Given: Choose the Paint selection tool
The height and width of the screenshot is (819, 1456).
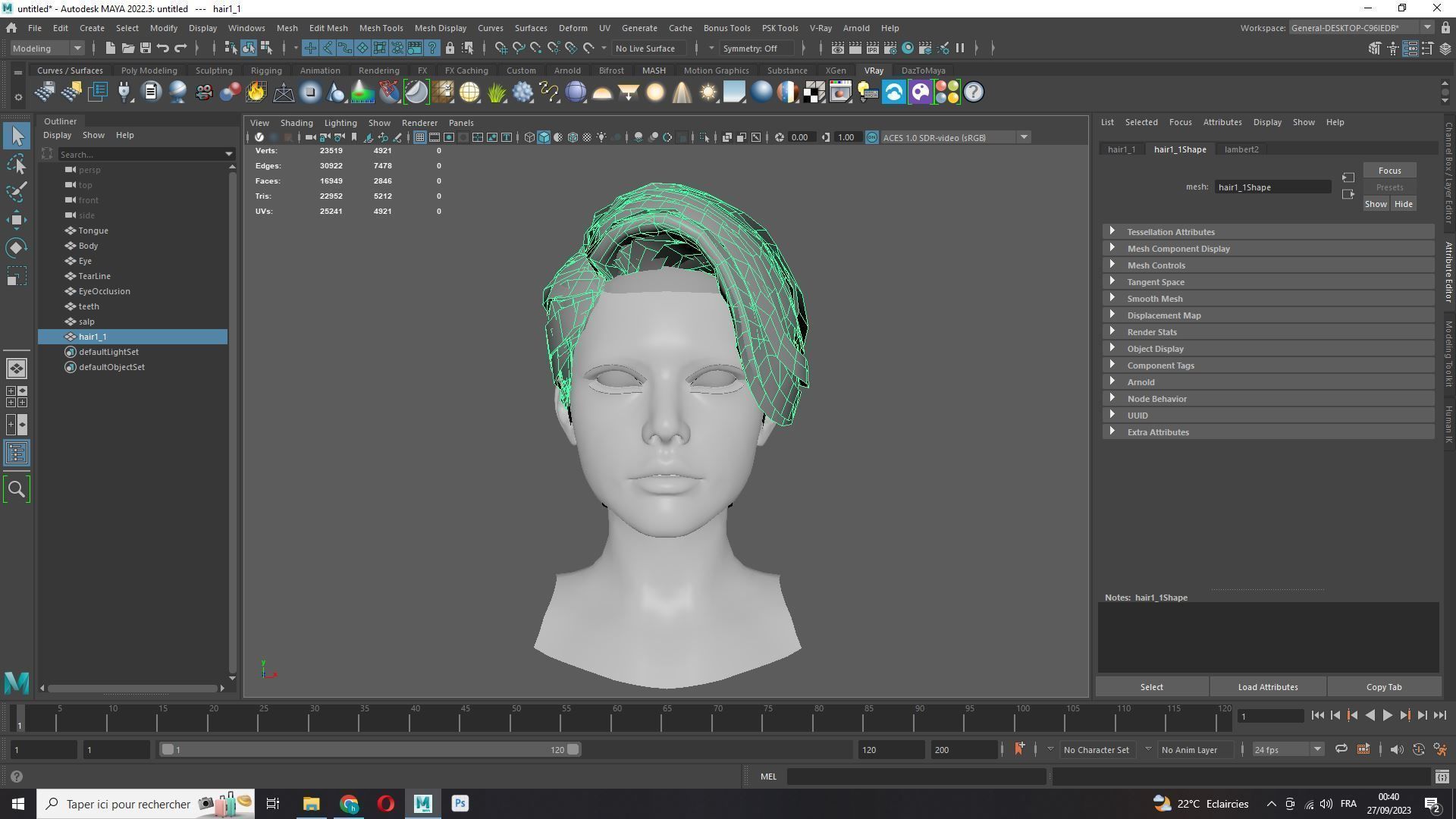Looking at the screenshot, I should coord(17,192).
